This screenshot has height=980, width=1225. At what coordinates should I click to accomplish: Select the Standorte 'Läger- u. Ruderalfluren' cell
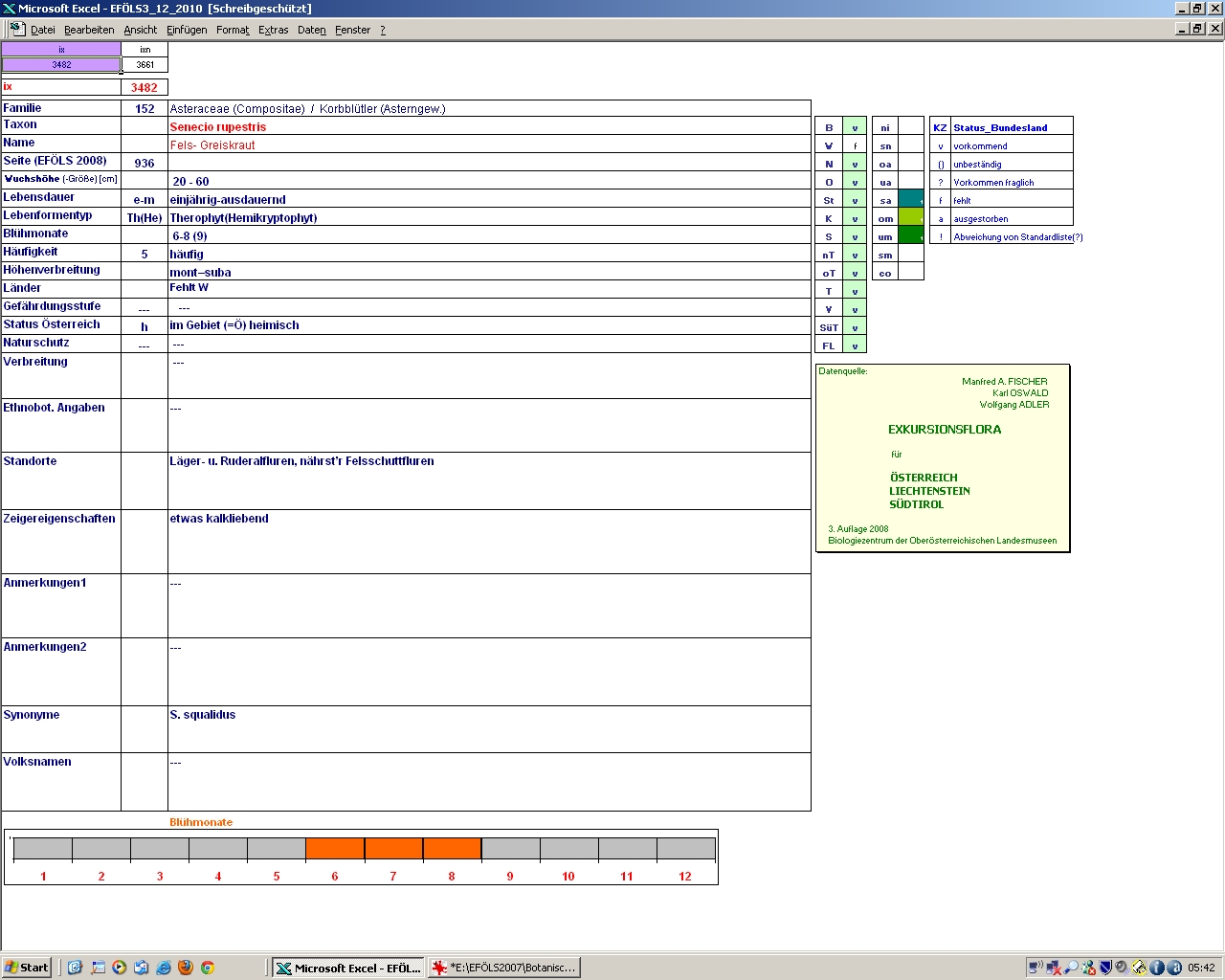pyautogui.click(x=489, y=480)
